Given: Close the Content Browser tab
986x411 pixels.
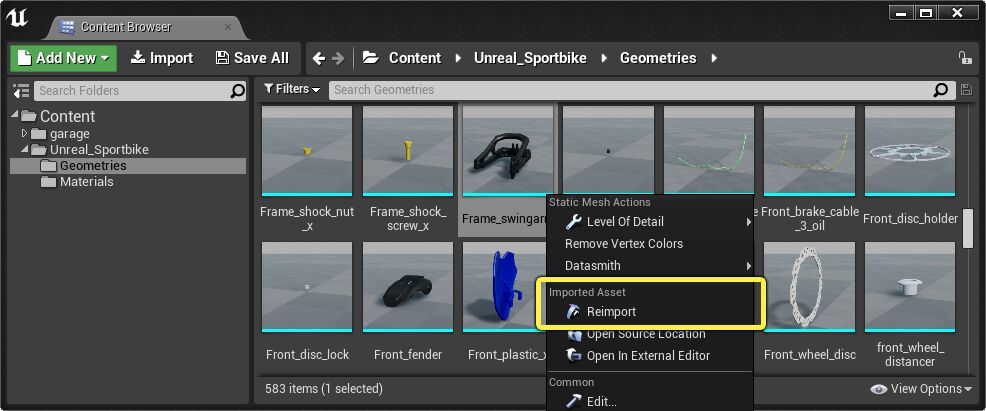Looking at the screenshot, I should [228, 27].
